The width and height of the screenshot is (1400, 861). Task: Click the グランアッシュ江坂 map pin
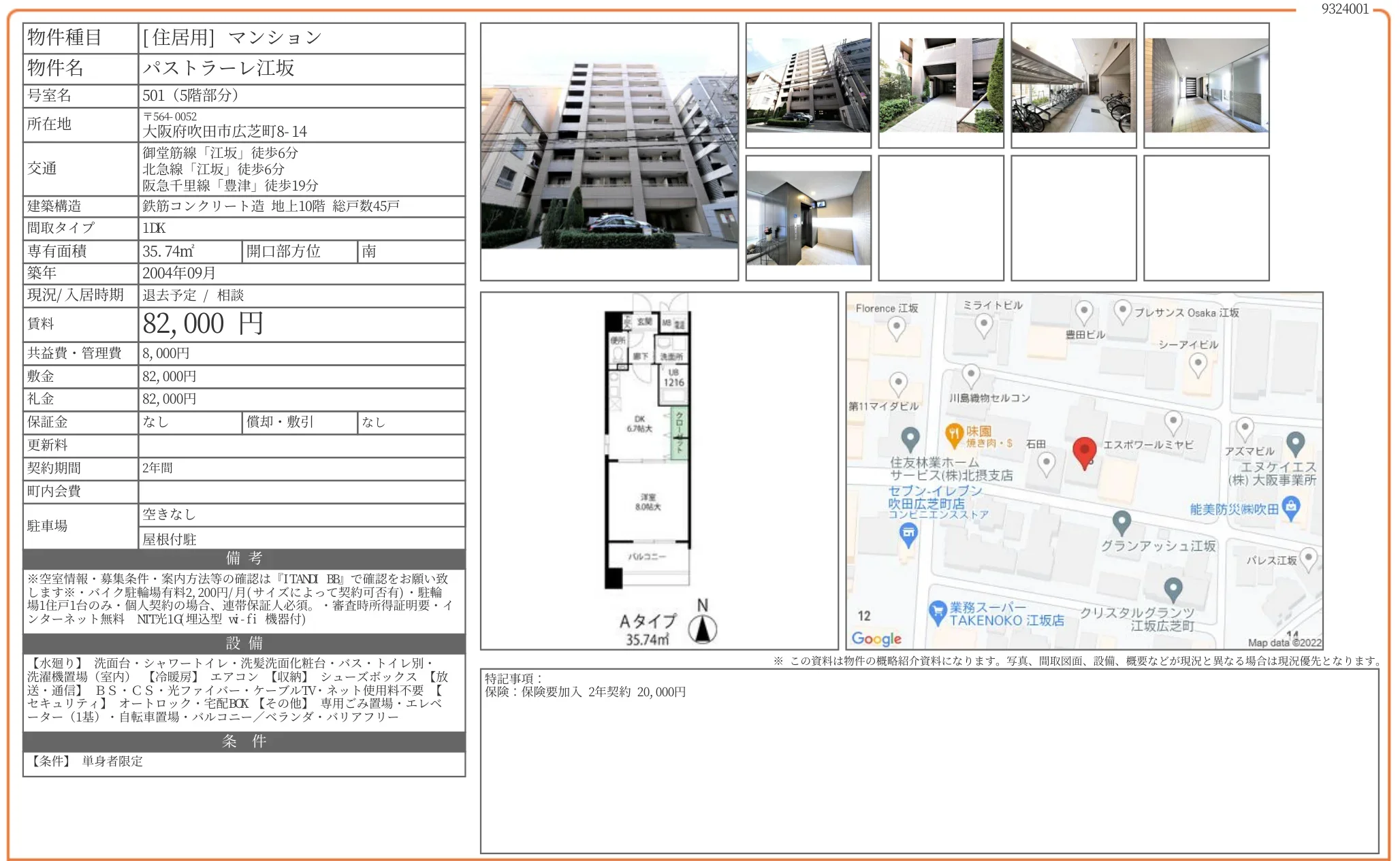1121,522
